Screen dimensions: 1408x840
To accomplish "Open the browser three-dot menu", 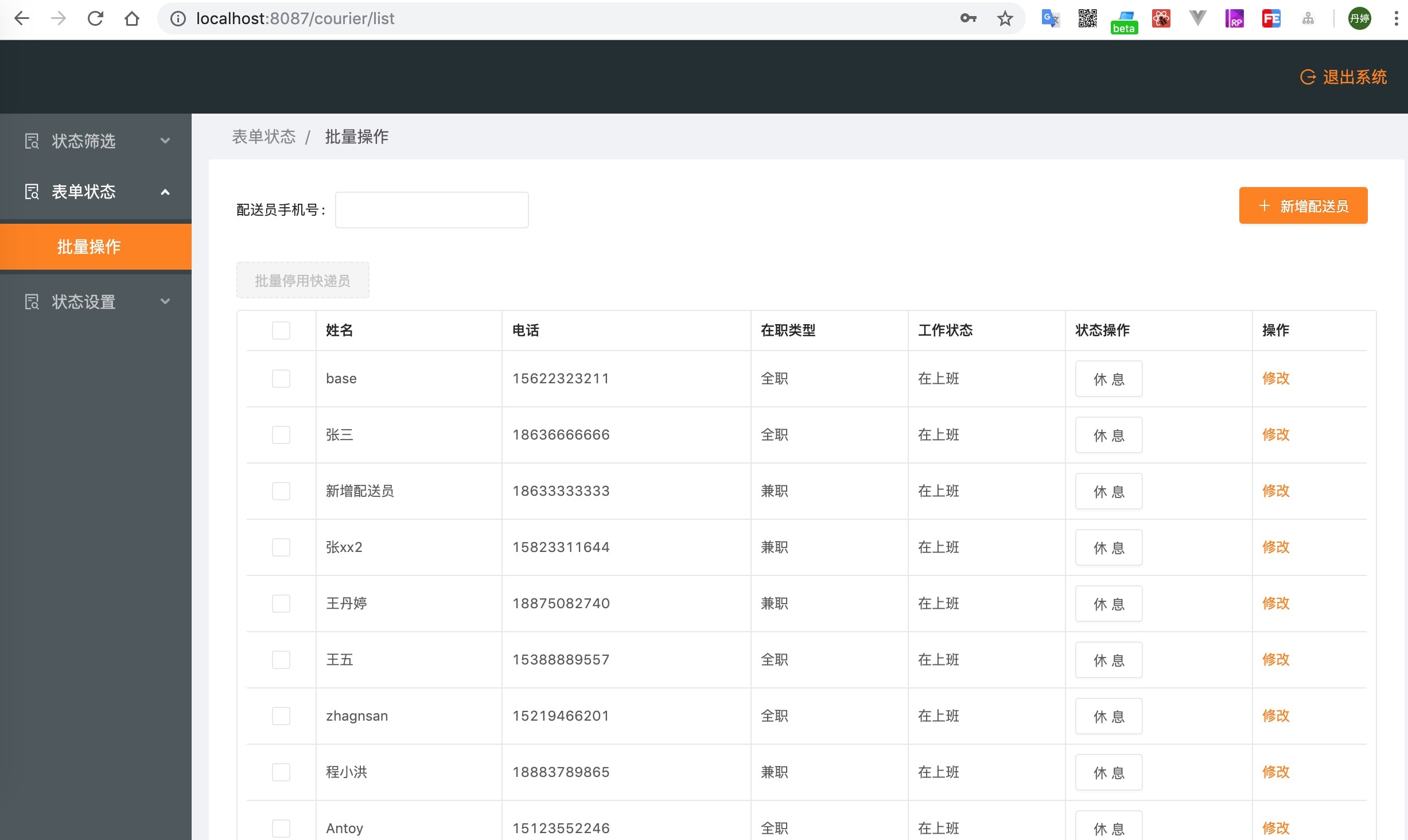I will click(1396, 18).
